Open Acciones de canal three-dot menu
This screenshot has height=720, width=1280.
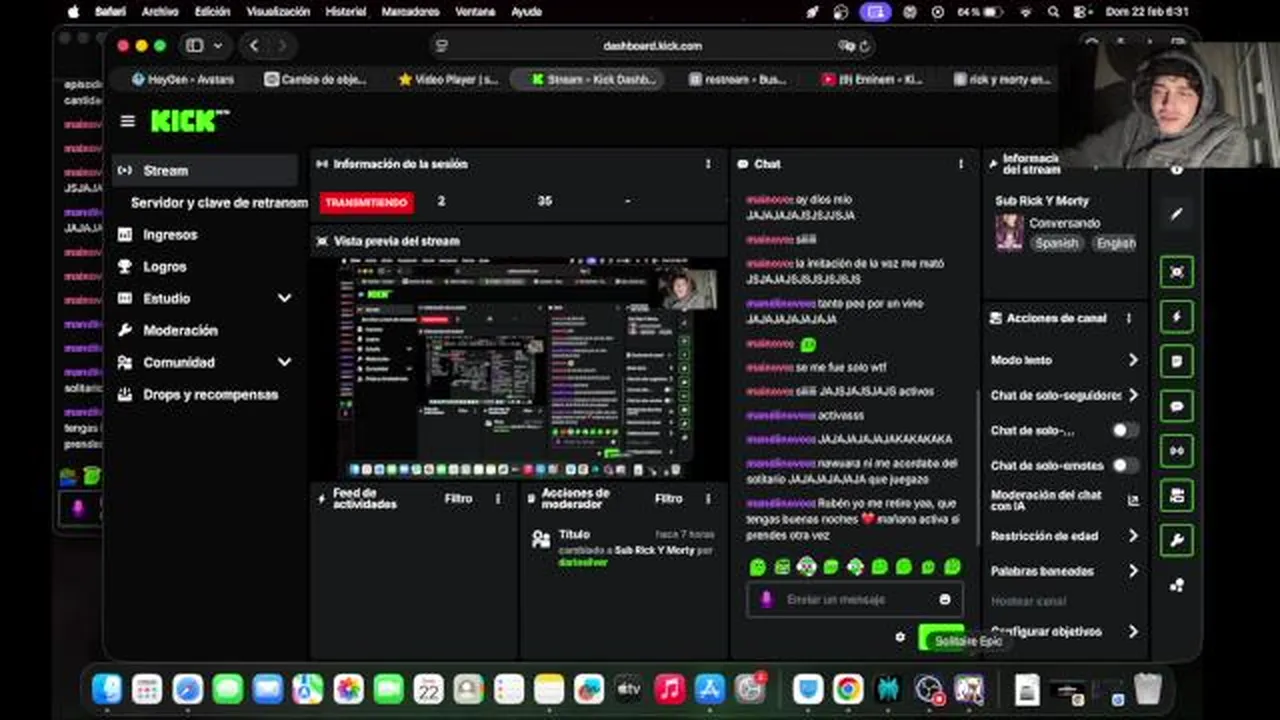coord(1129,318)
